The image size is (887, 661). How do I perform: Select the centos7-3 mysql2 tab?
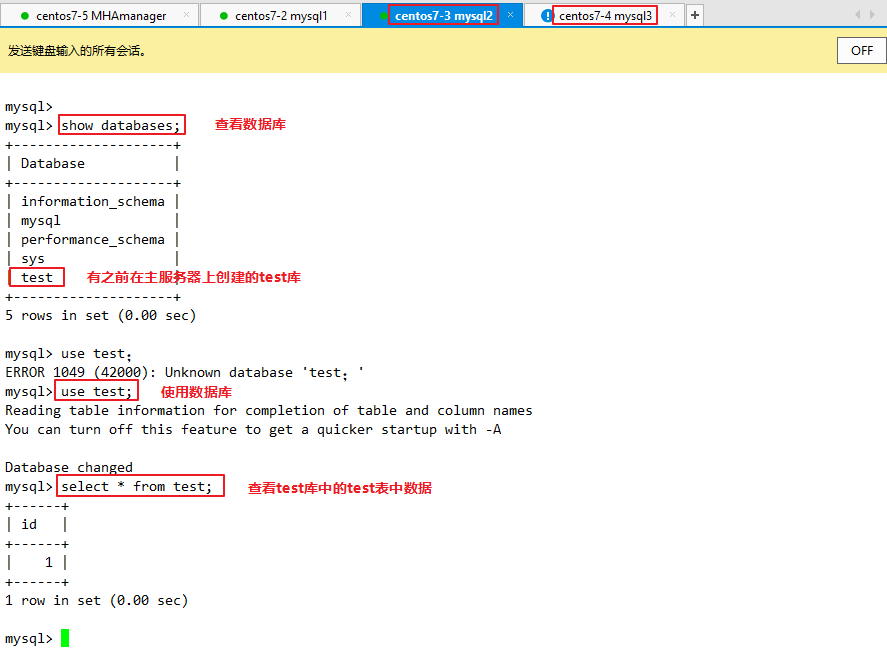pos(443,15)
